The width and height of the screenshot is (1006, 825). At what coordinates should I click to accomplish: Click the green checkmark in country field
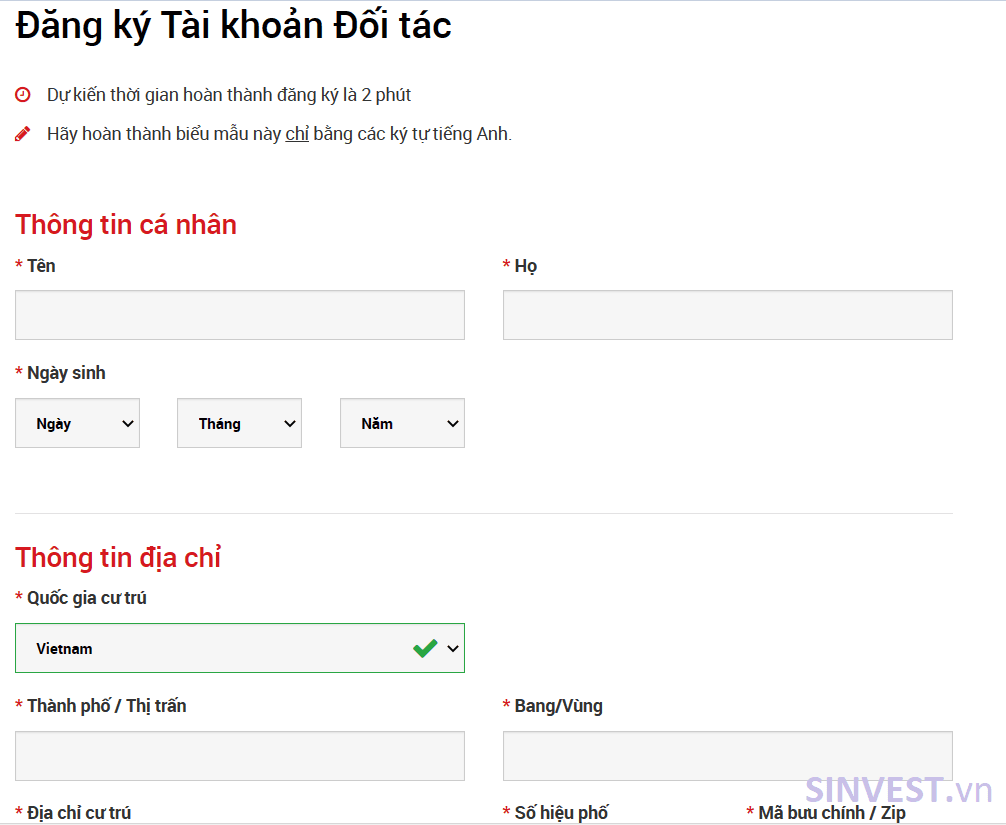[x=425, y=648]
